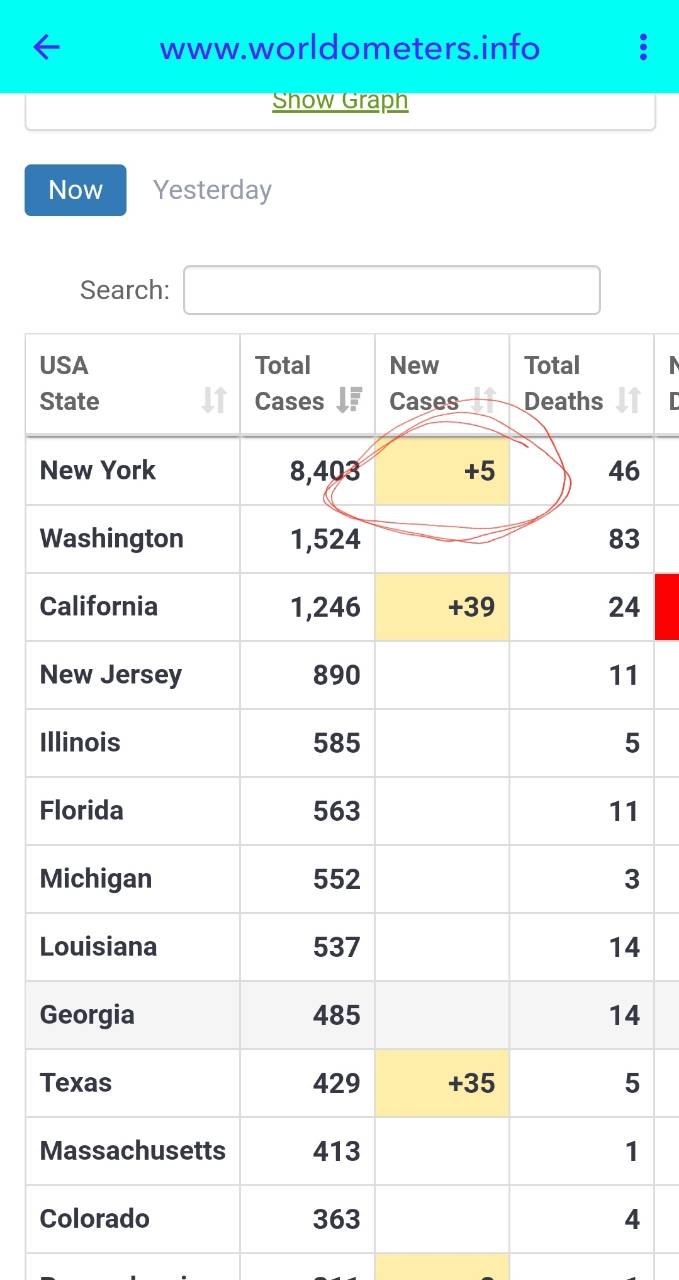Select the Georgia highlighted row

pos(87,1015)
